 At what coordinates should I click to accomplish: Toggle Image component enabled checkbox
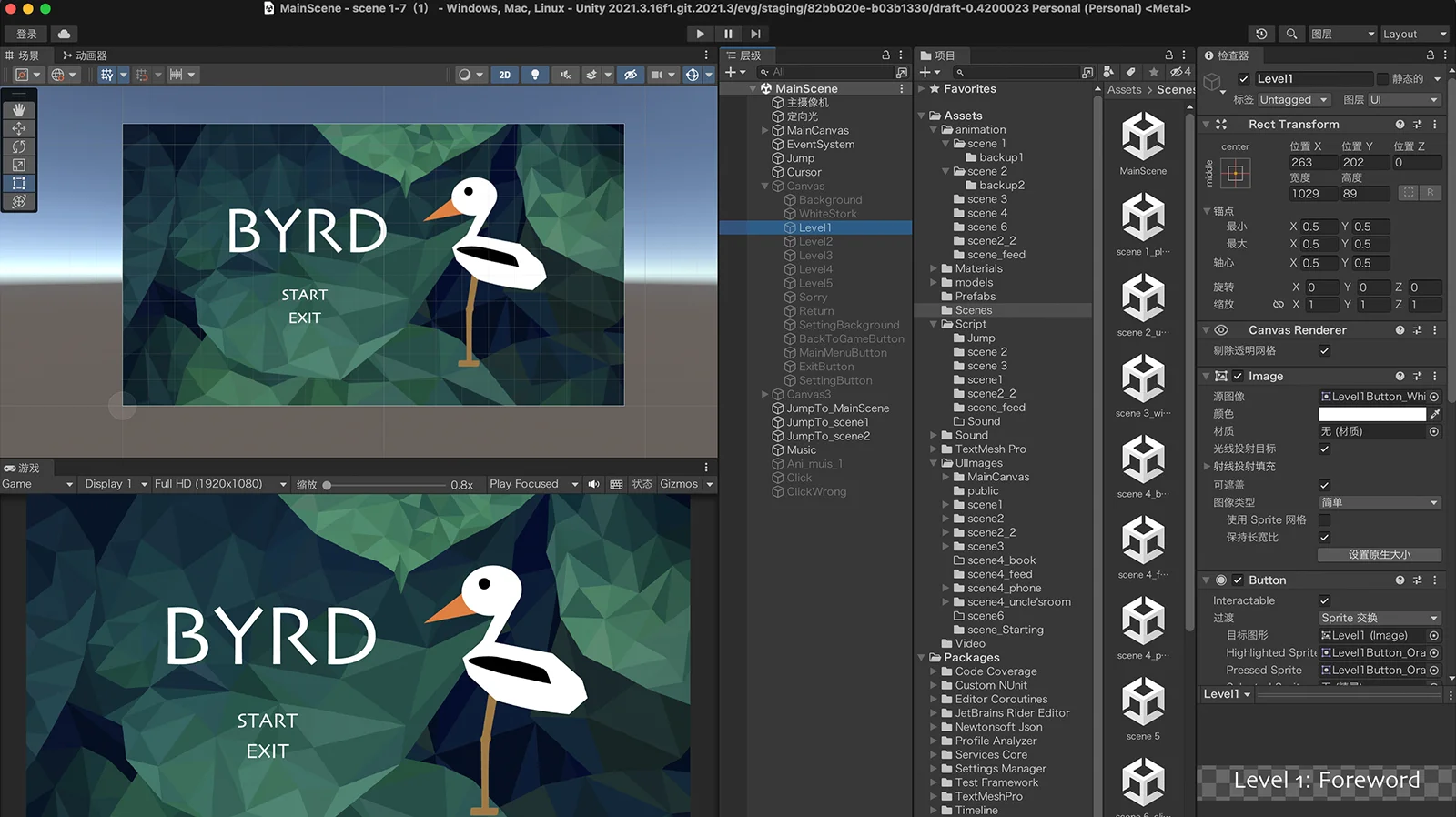coord(1238,376)
